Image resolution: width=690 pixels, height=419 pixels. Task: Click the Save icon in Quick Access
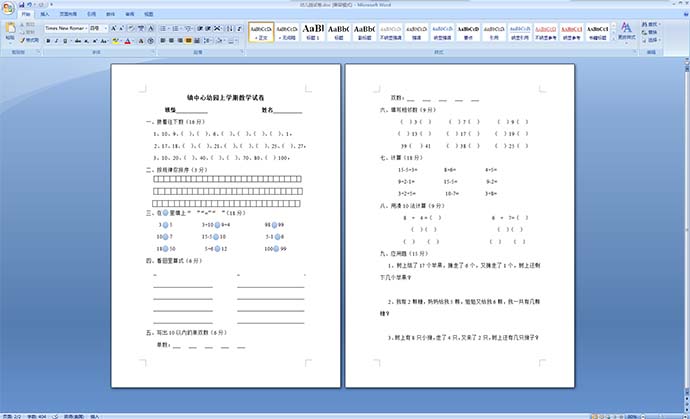[22, 4]
